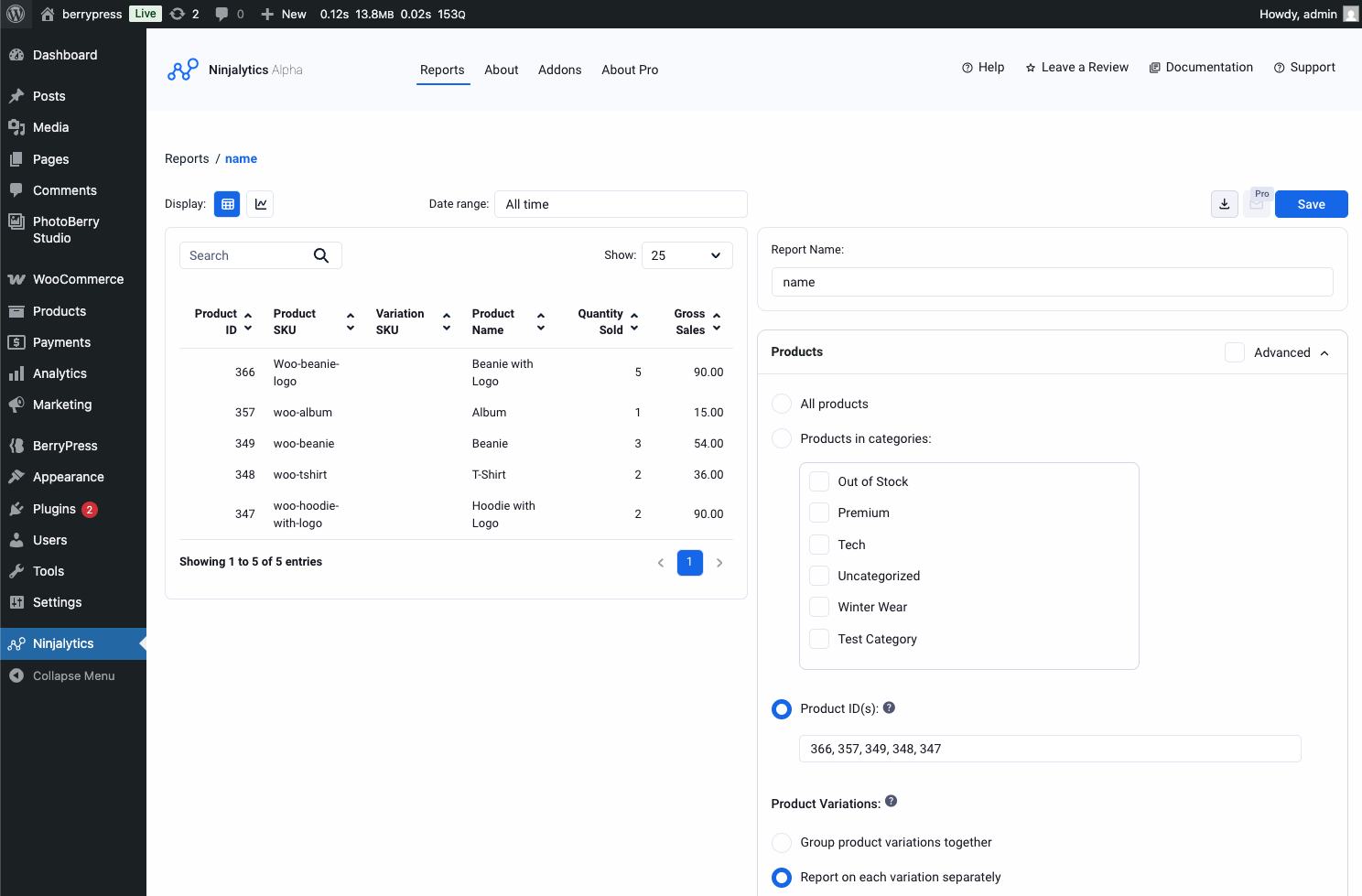Image resolution: width=1362 pixels, height=896 pixels.
Task: Open the Show entries dropdown
Action: (x=686, y=254)
